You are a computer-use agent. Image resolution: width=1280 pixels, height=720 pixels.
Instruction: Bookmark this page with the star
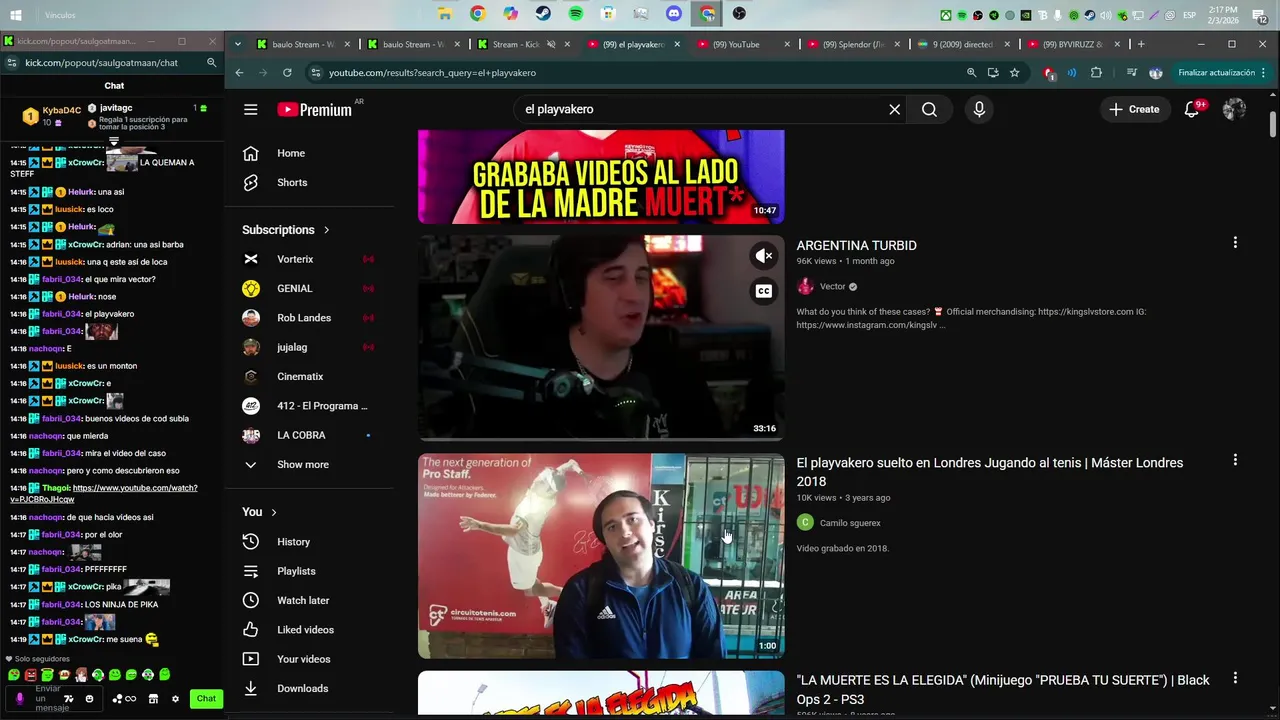pyautogui.click(x=1014, y=73)
